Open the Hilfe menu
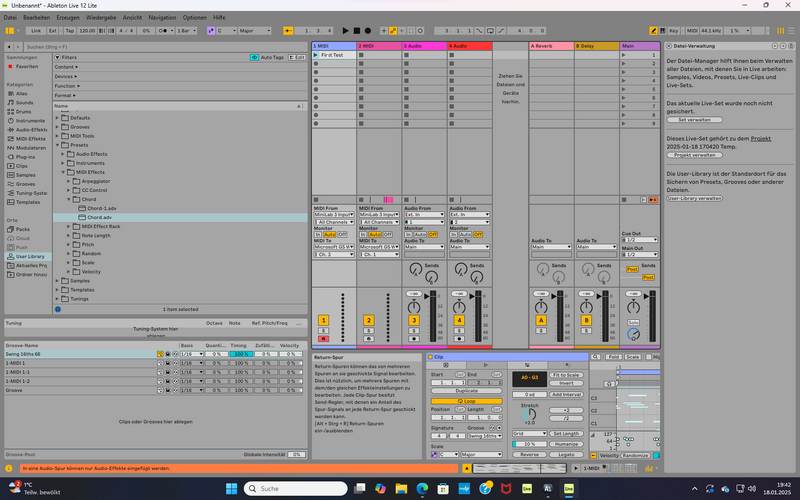This screenshot has width=800, height=500. (219, 17)
